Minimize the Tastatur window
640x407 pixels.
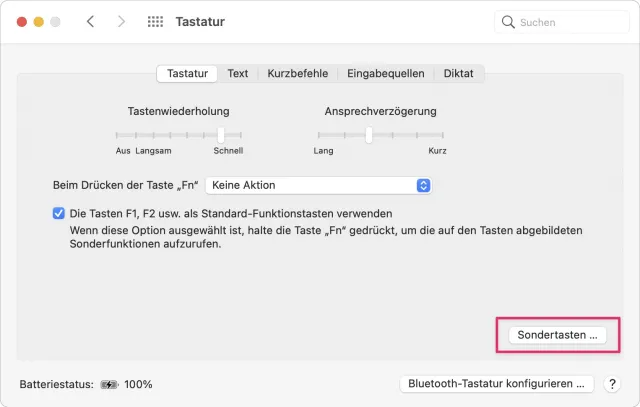click(37, 21)
